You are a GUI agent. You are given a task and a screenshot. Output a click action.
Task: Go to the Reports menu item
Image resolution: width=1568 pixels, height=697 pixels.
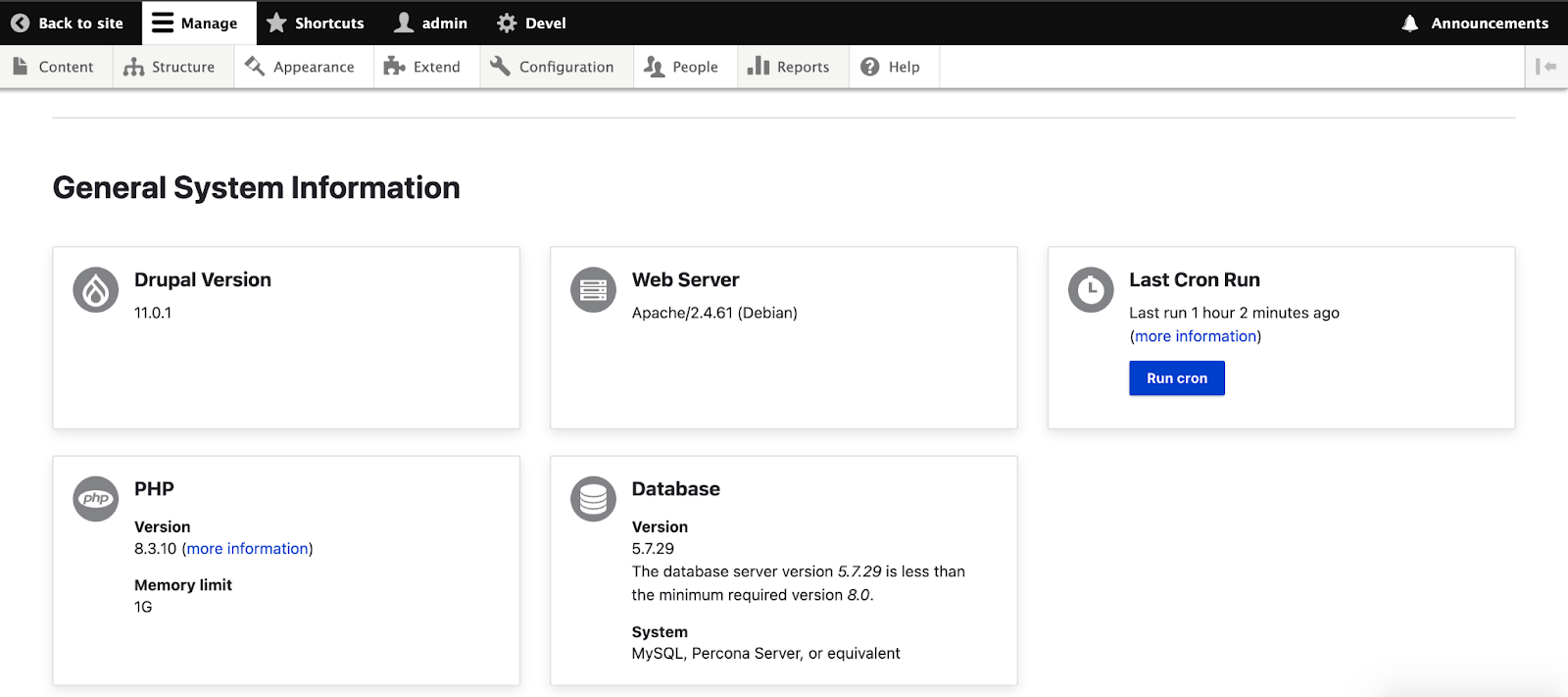(x=793, y=67)
